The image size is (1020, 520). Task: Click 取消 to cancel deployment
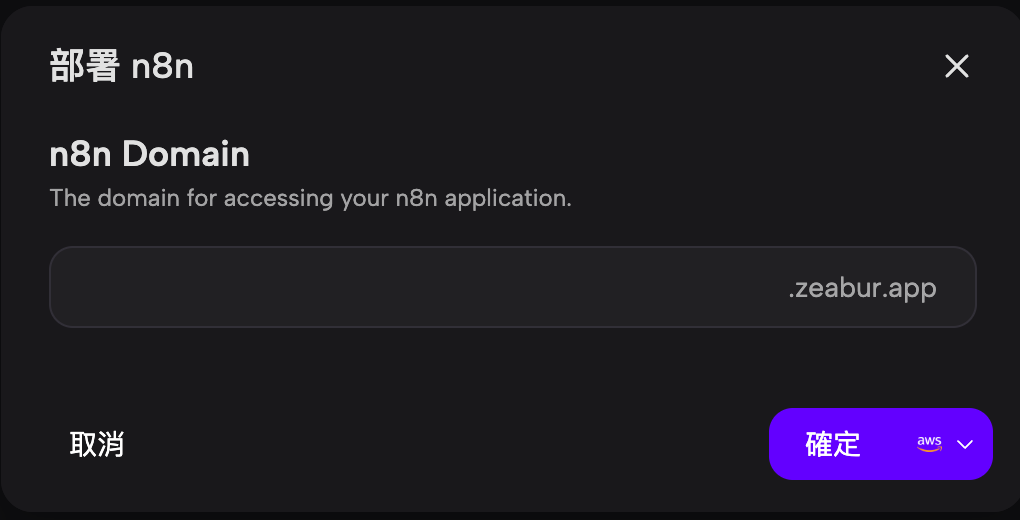[x=97, y=444]
